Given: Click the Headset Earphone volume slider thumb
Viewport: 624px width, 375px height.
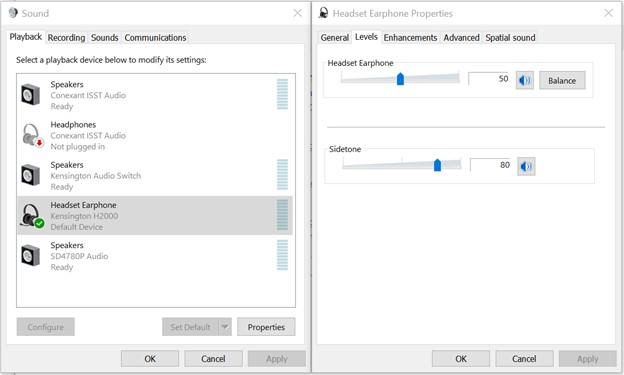Looking at the screenshot, I should point(400,79).
